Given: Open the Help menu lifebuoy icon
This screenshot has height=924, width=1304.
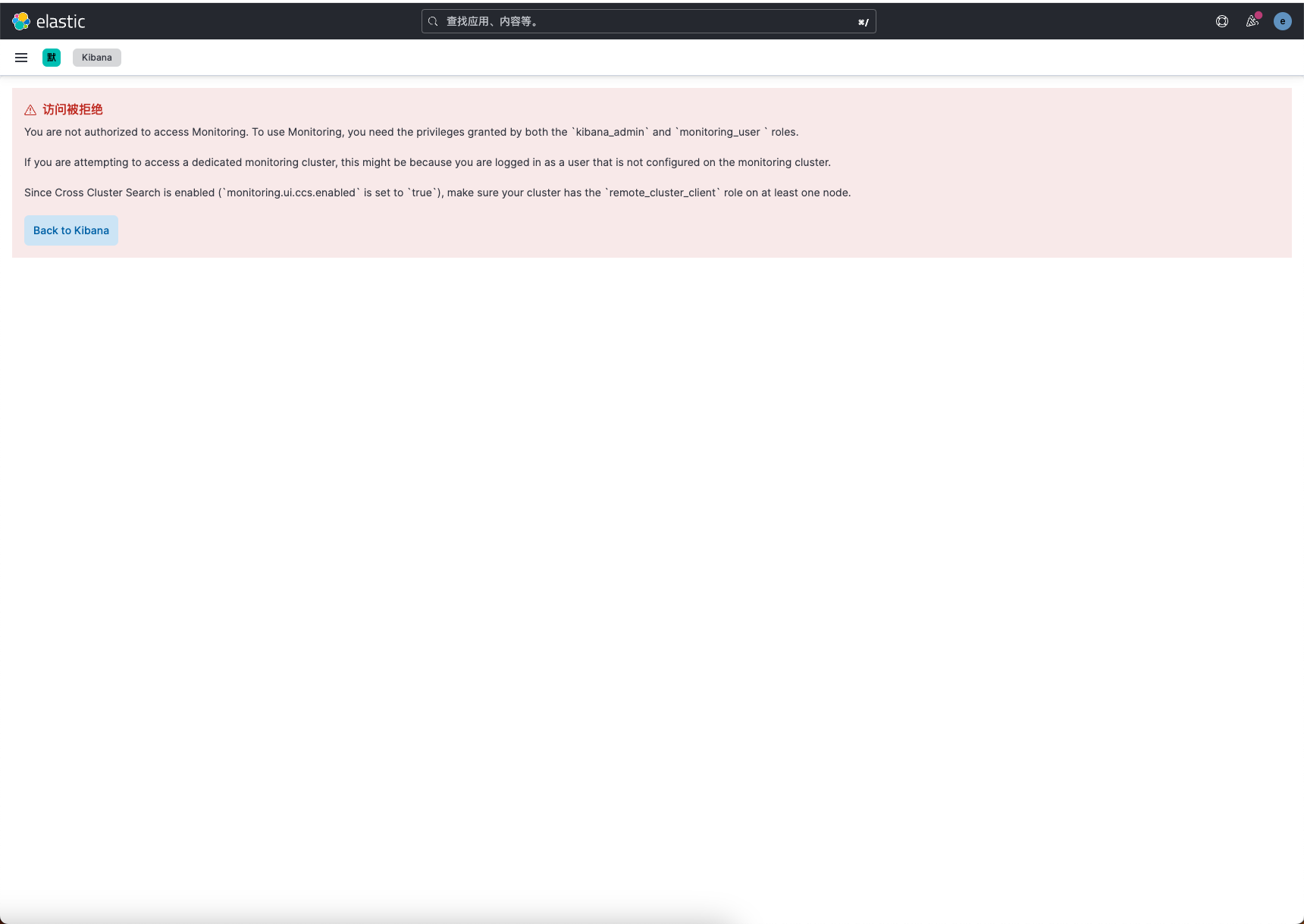Looking at the screenshot, I should pyautogui.click(x=1221, y=21).
